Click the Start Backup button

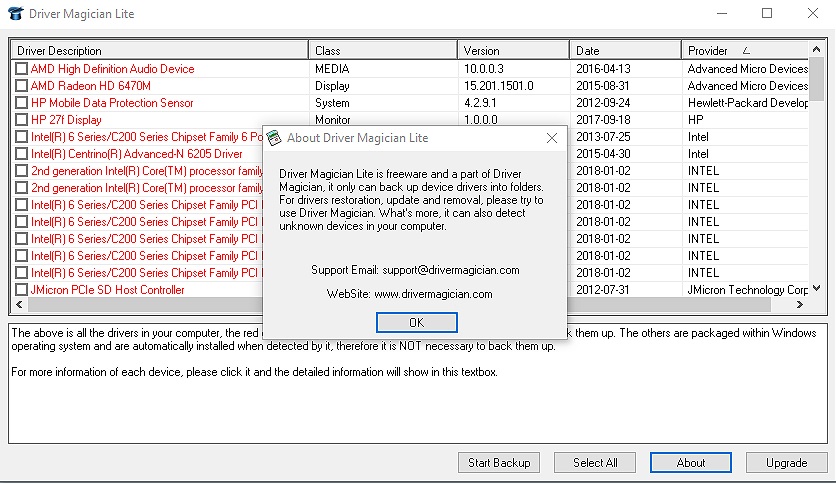pos(499,463)
